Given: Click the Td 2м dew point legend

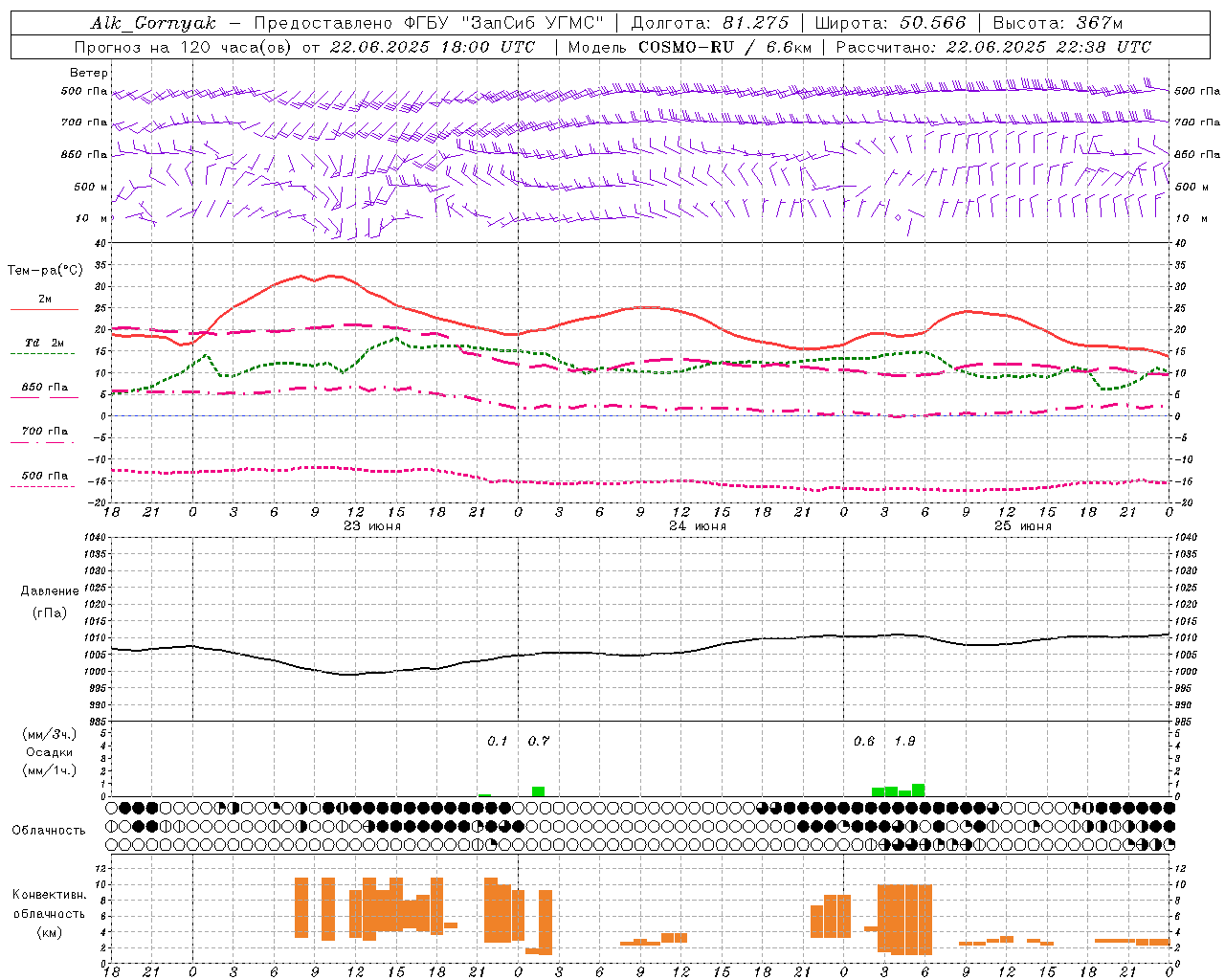Looking at the screenshot, I should 45,343.
